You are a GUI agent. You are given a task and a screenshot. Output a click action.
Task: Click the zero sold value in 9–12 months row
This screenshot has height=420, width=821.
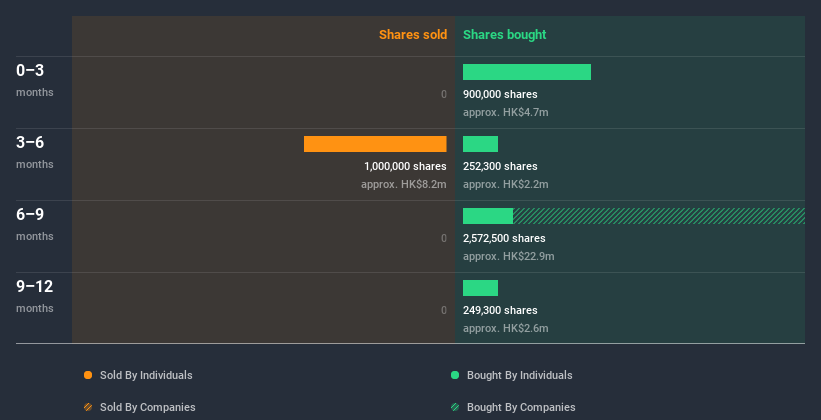pyautogui.click(x=444, y=311)
